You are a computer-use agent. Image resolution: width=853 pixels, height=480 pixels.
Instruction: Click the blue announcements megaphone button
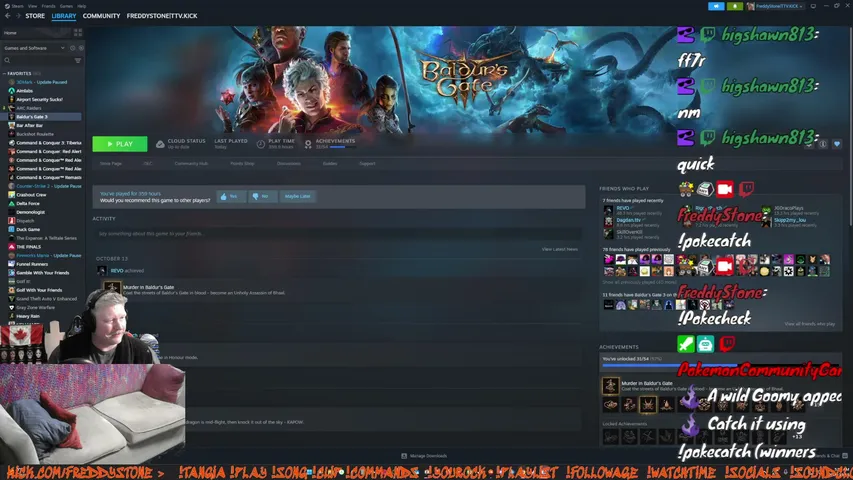[x=716, y=6]
